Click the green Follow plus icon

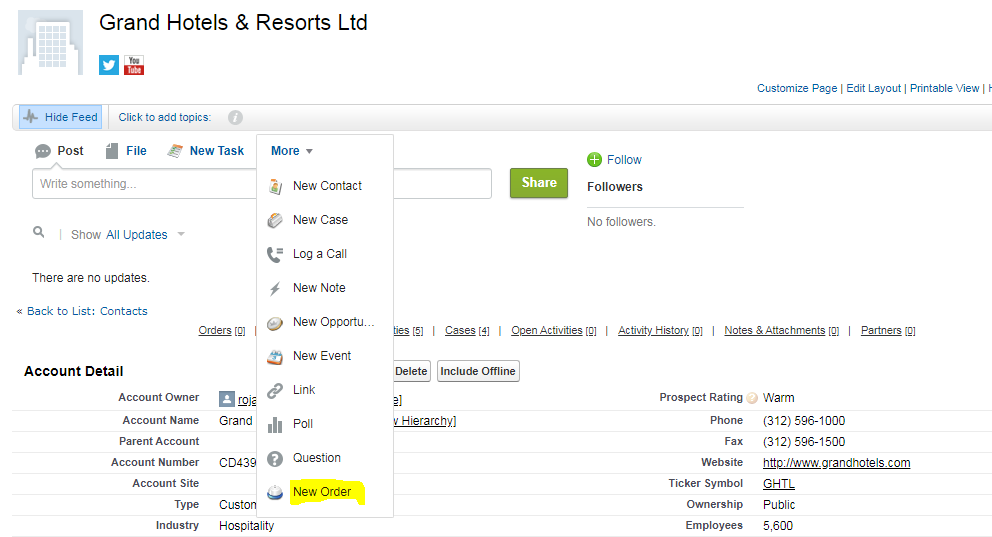coord(594,159)
